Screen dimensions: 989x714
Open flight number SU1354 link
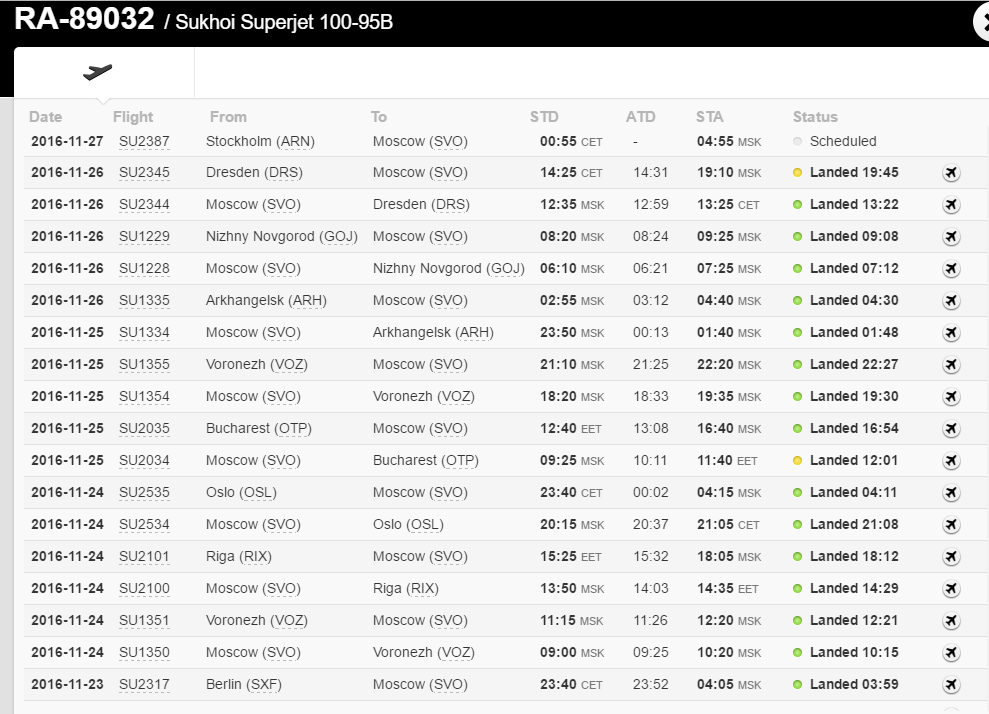144,397
